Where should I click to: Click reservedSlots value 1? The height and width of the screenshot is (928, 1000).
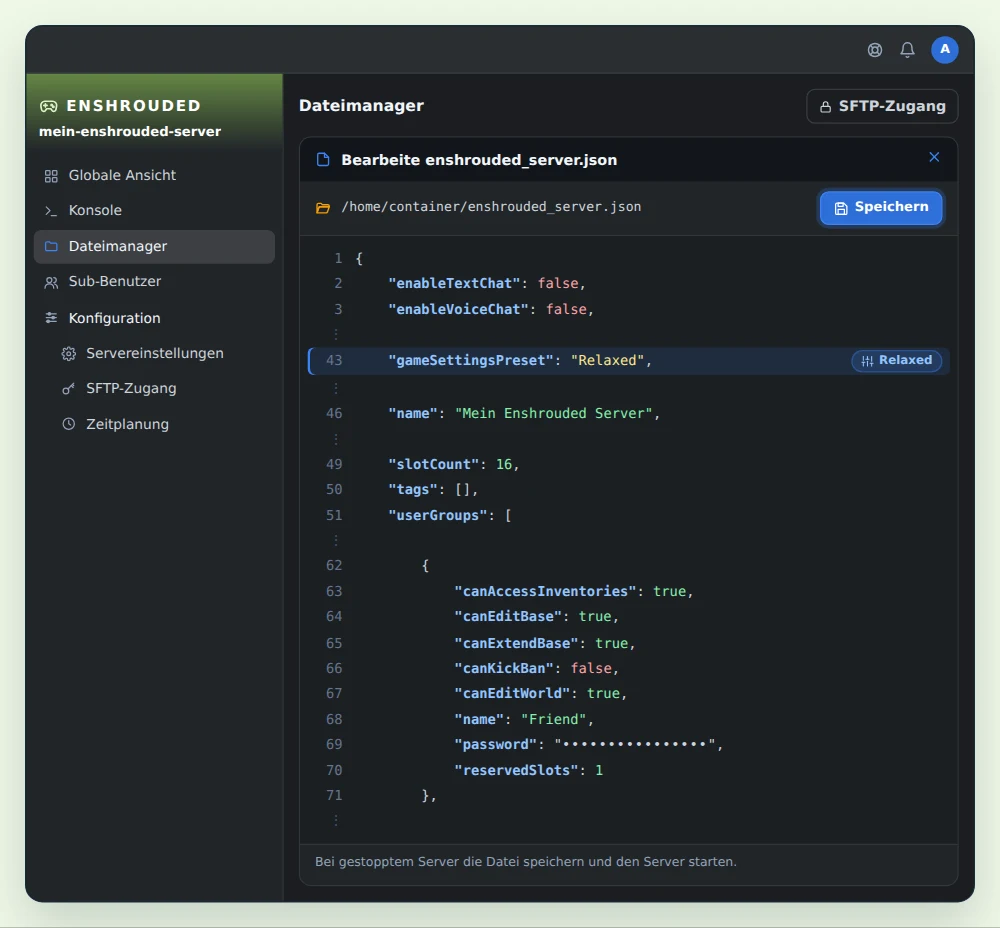click(x=599, y=770)
